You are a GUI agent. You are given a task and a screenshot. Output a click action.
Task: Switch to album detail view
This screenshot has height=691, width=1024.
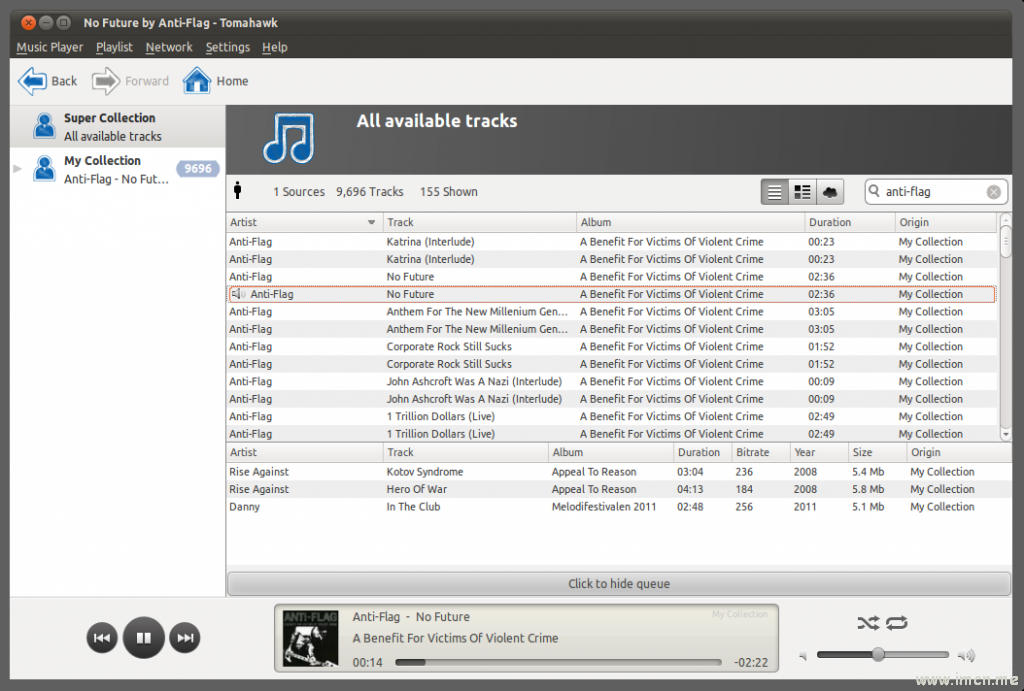click(x=802, y=192)
